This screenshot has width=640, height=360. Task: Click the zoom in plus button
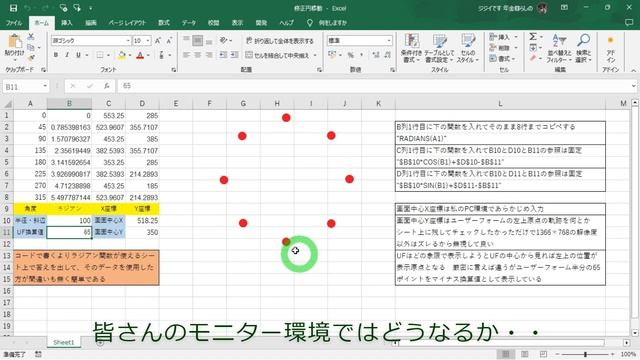pos(613,354)
